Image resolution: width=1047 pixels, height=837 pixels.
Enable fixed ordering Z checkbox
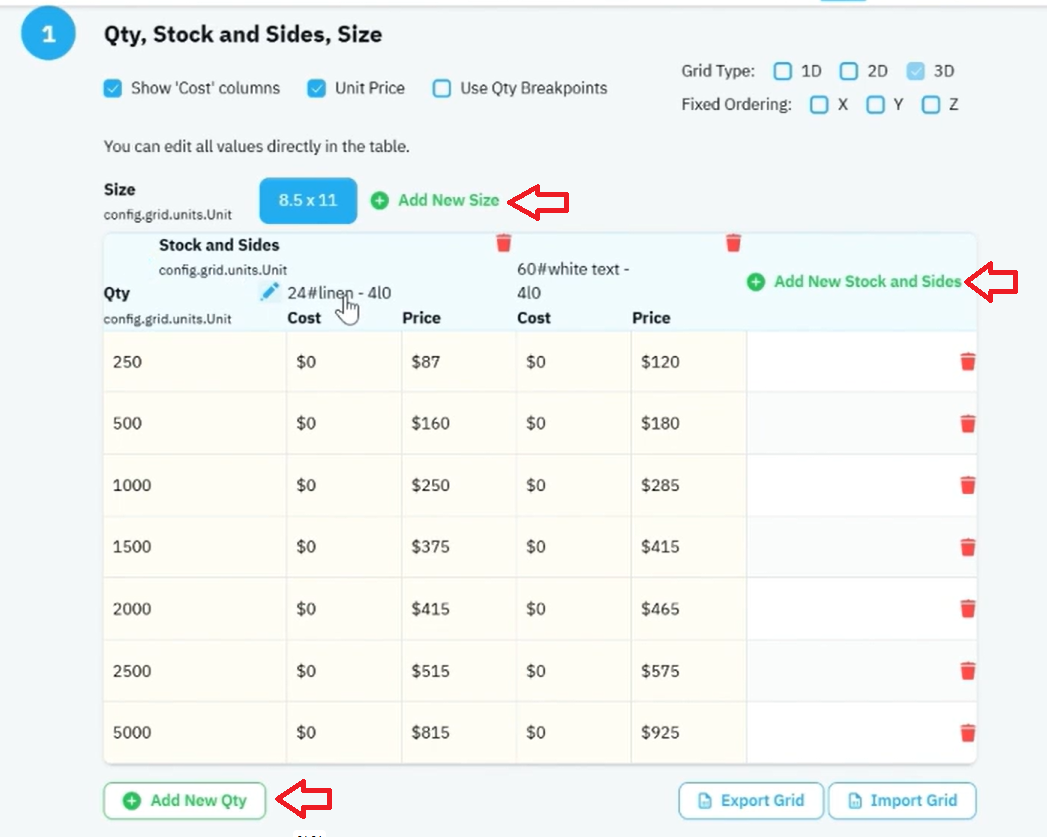click(x=931, y=104)
